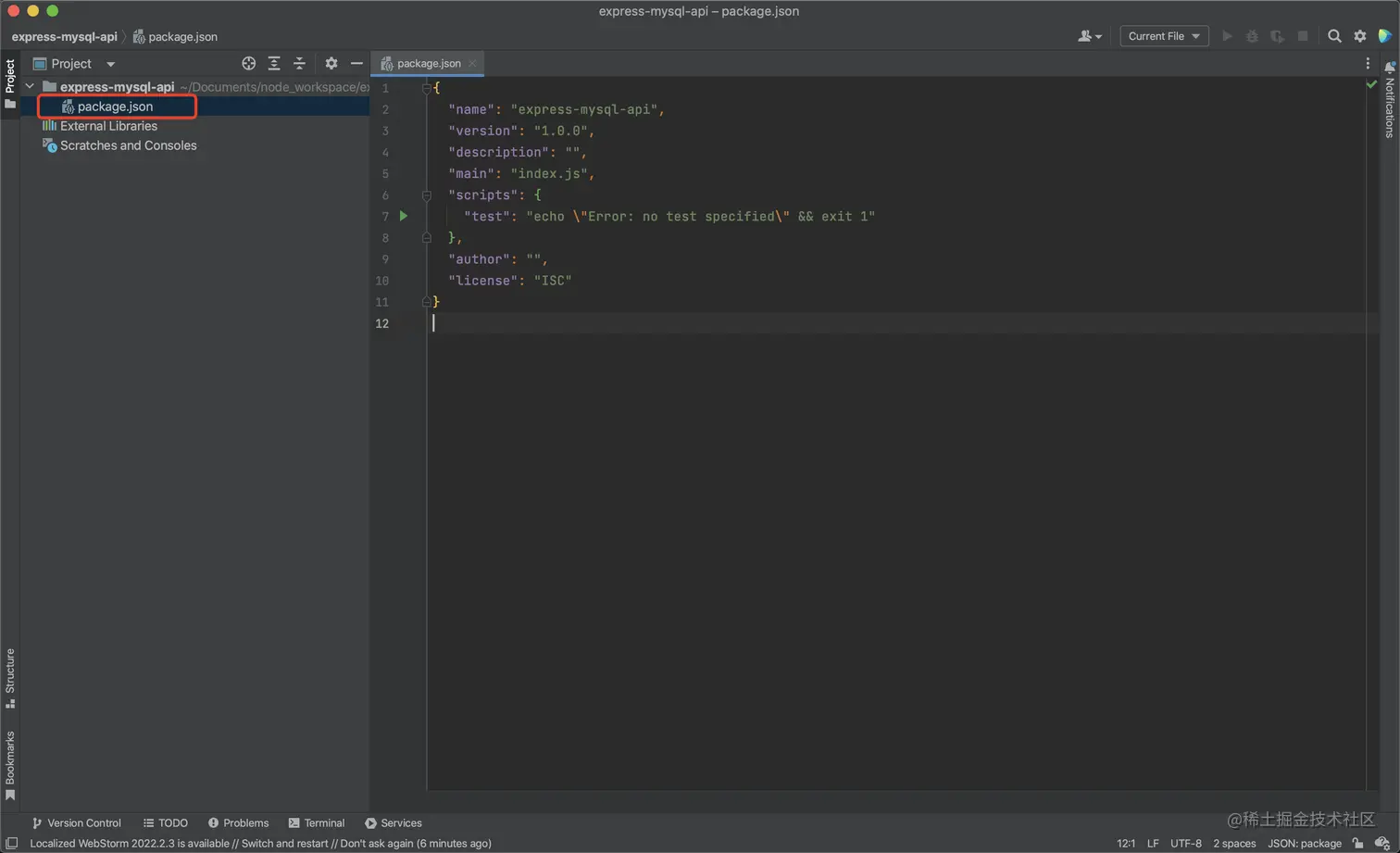Click the fold end marker at line 8

point(427,237)
